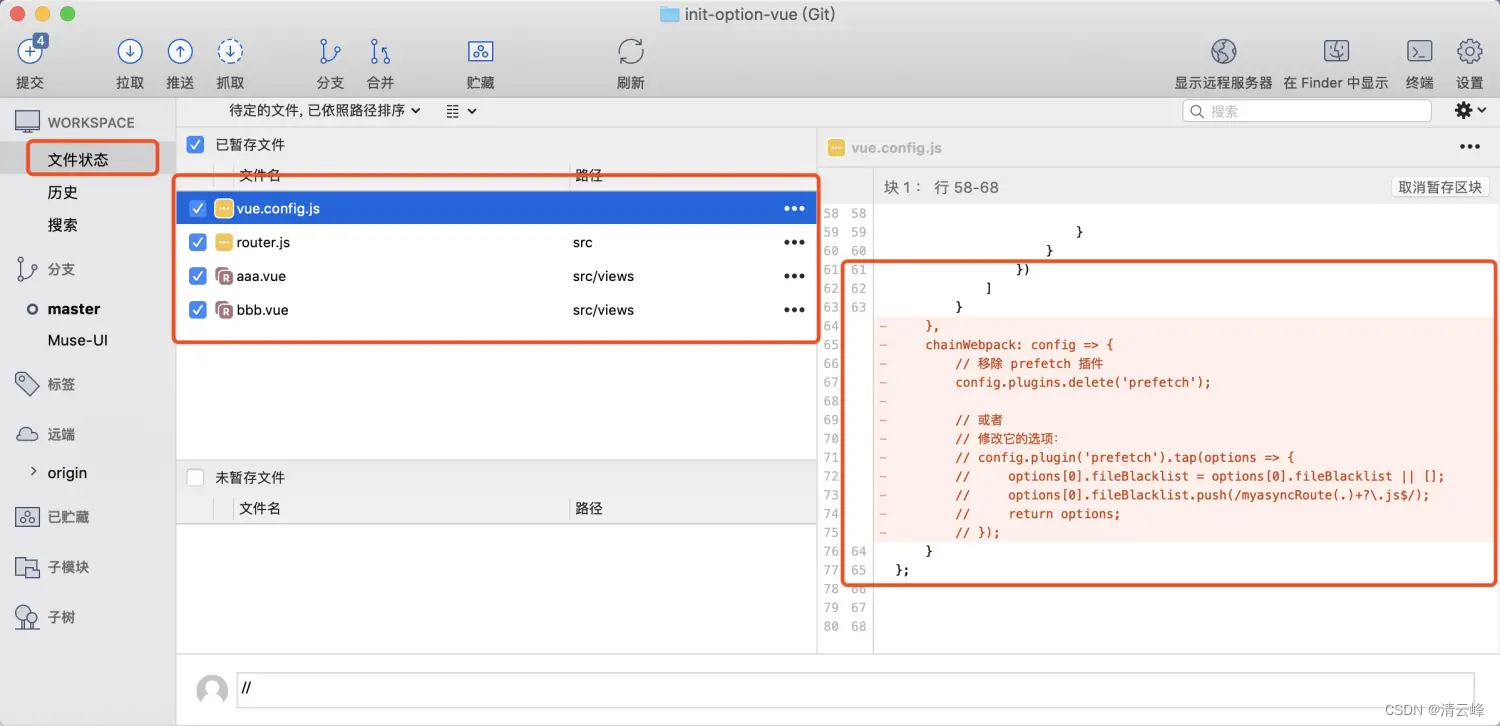Open the list view mode dropdown

point(461,111)
